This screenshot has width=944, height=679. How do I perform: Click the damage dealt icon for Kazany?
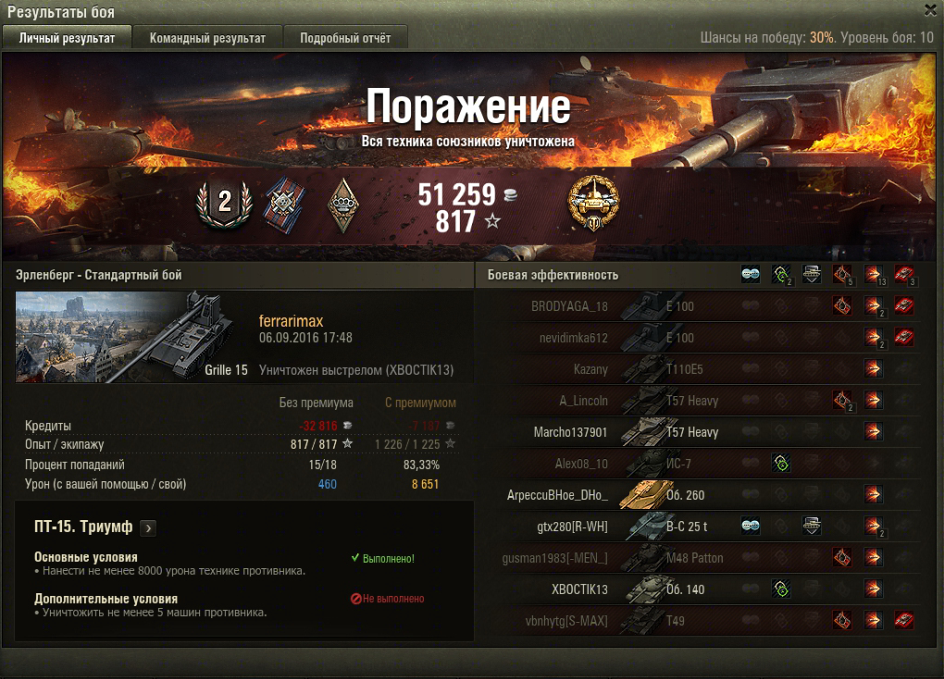point(873,368)
